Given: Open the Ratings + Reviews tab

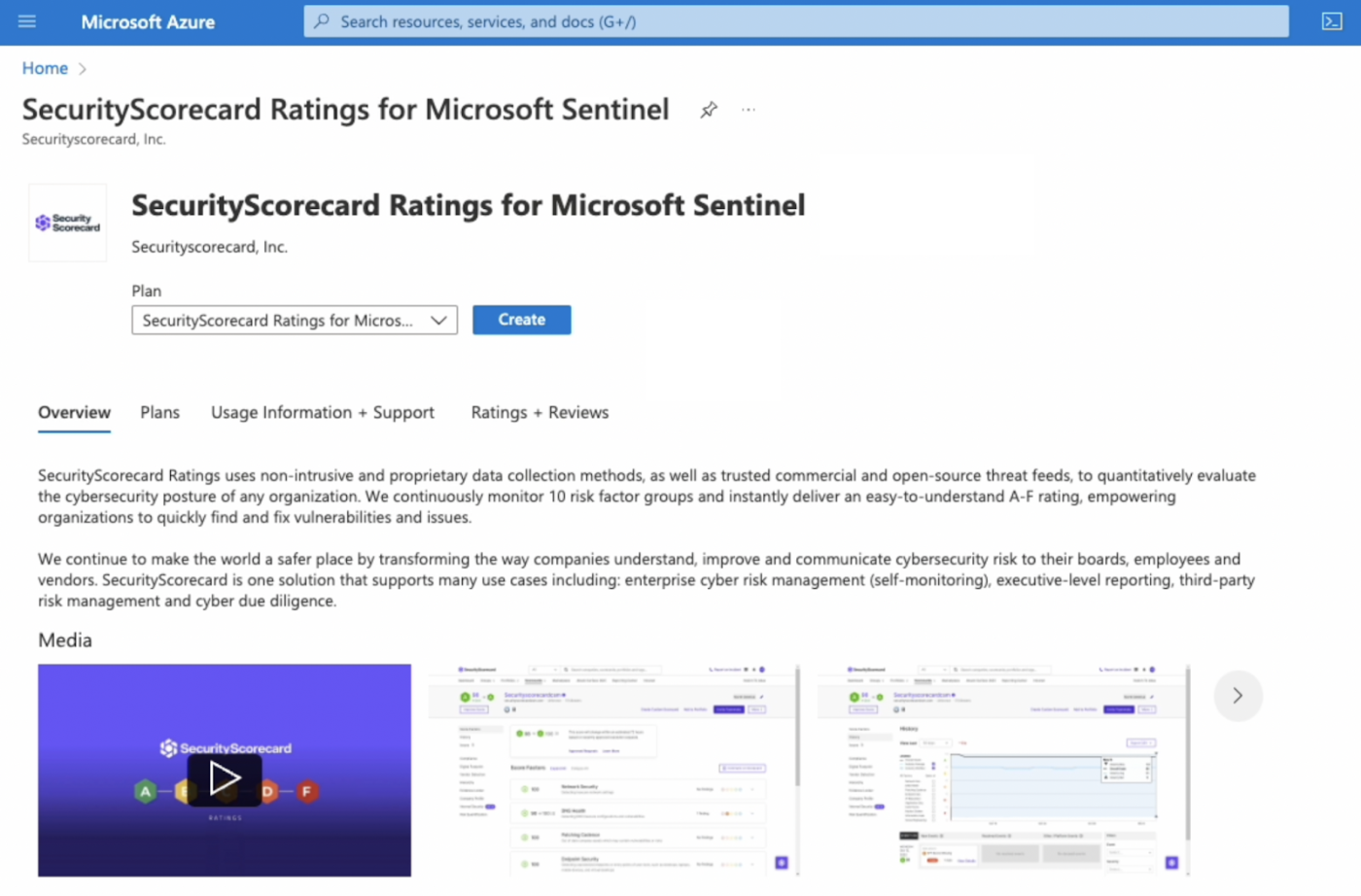Looking at the screenshot, I should (x=540, y=413).
